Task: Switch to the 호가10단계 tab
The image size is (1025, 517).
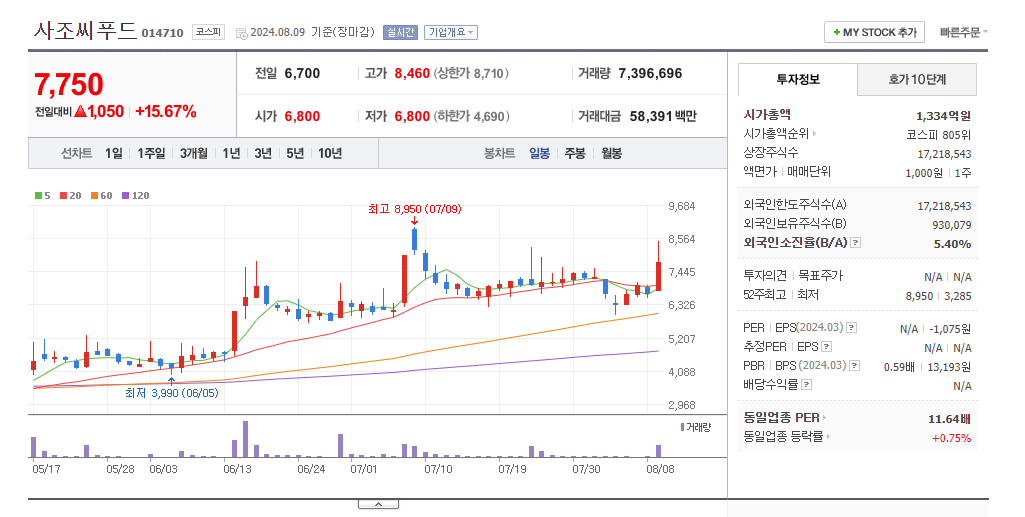Action: point(916,79)
